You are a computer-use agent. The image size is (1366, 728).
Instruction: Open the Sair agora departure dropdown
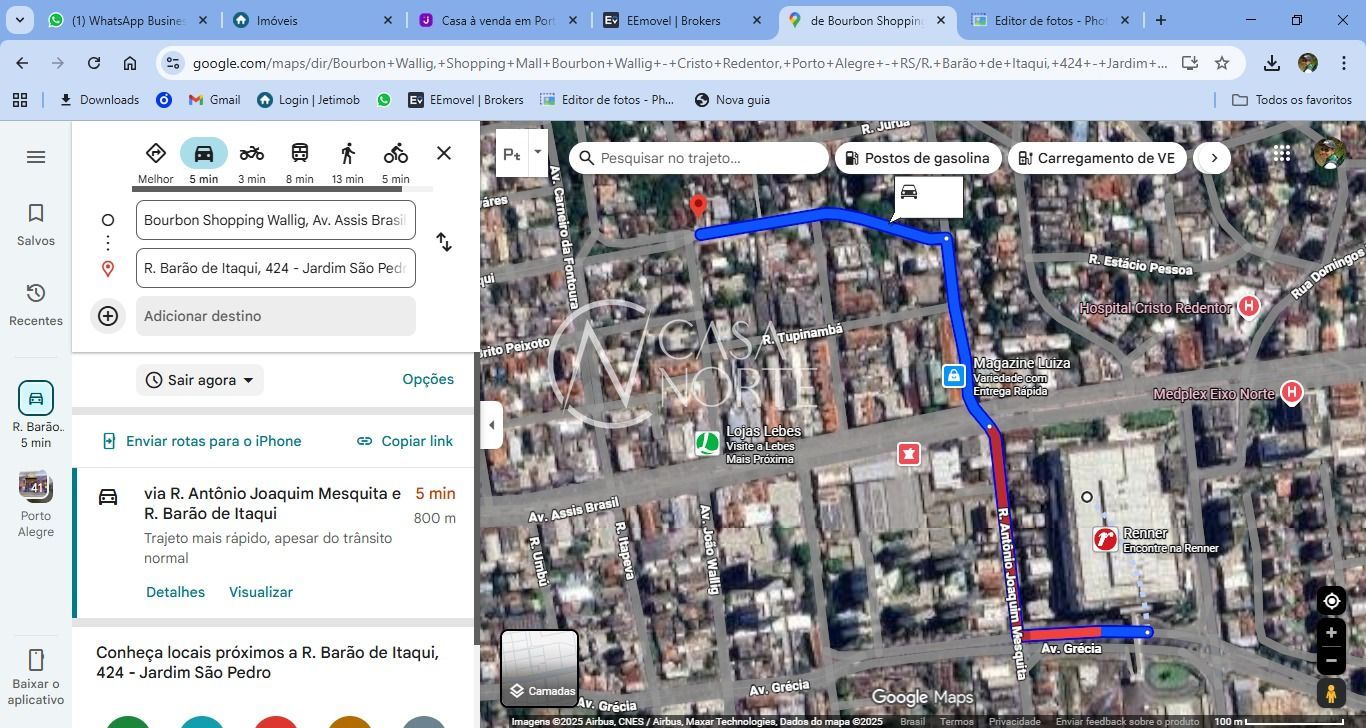[x=200, y=380]
